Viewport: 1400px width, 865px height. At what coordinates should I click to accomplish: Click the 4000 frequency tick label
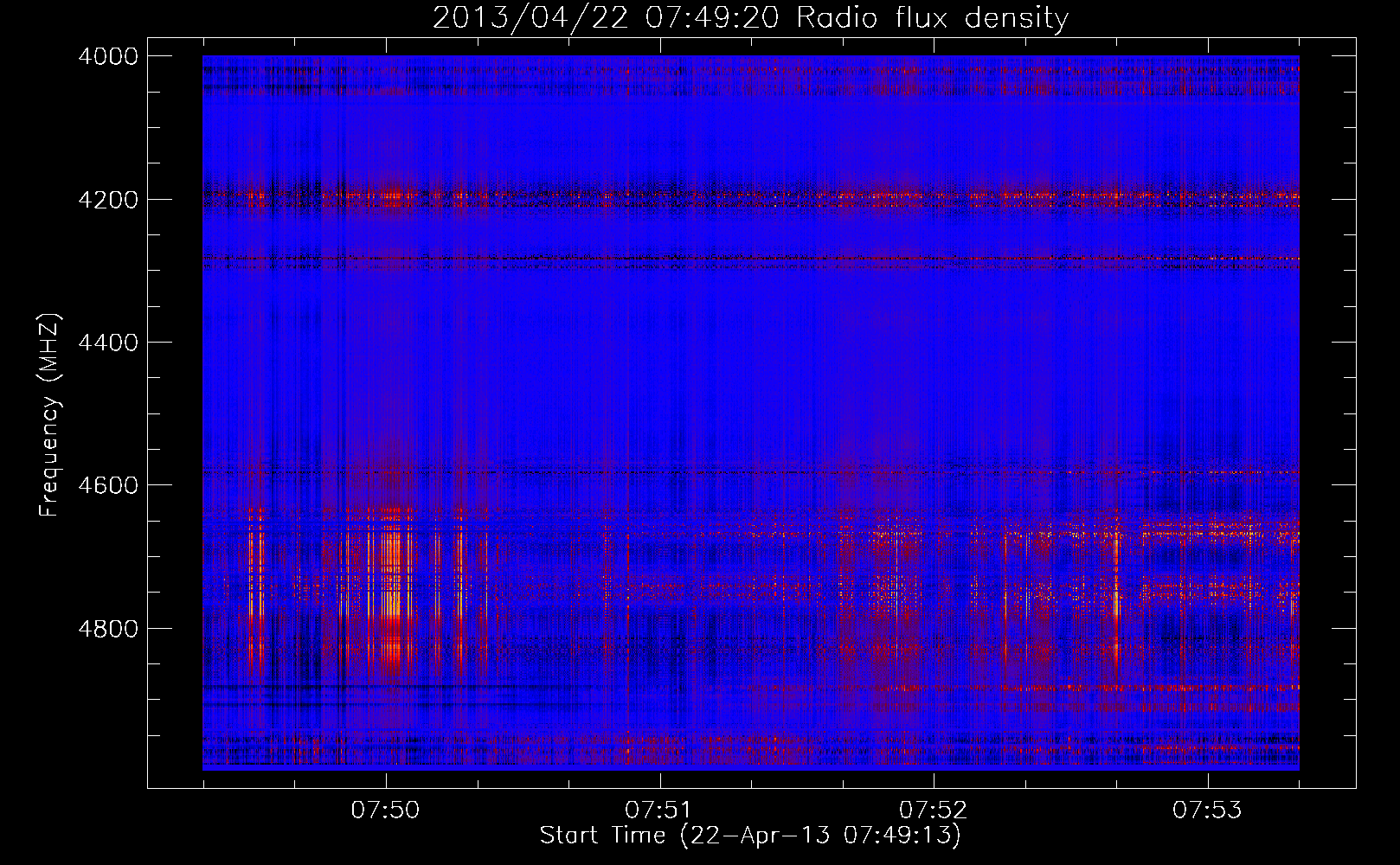pyautogui.click(x=108, y=56)
